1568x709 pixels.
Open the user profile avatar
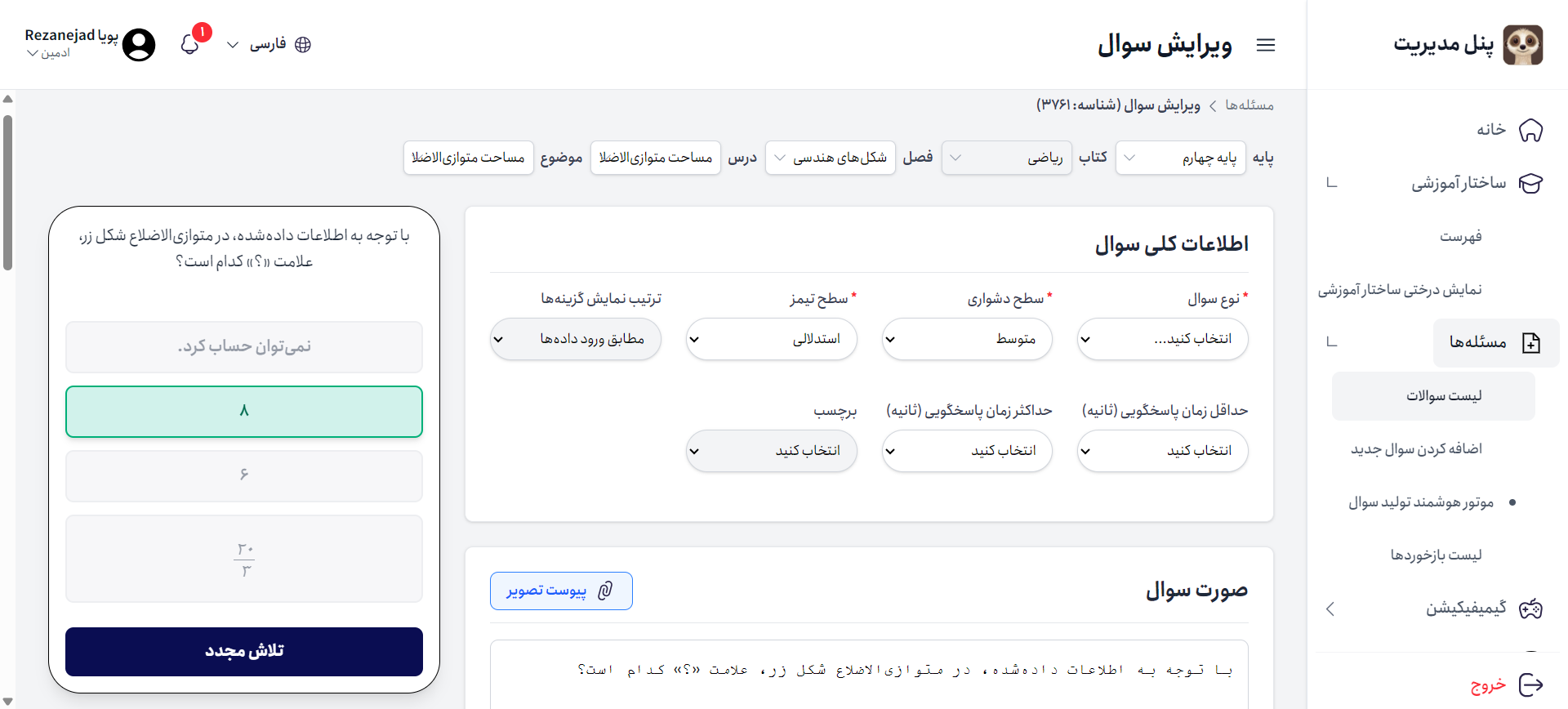click(x=139, y=44)
